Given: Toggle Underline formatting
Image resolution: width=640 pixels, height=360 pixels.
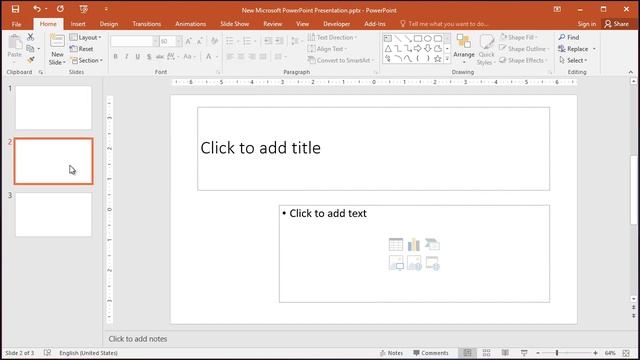Looking at the screenshot, I should (x=138, y=57).
